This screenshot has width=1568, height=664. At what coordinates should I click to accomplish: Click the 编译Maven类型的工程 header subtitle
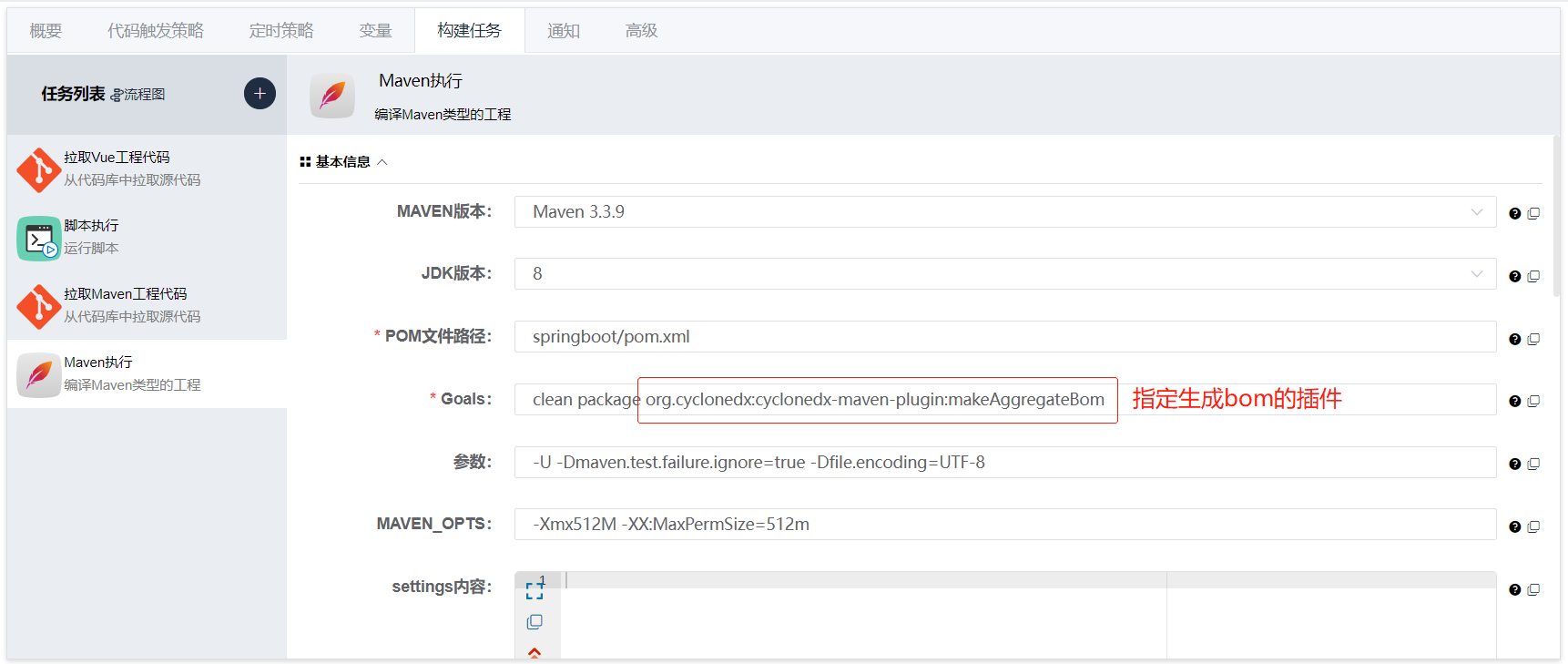tap(443, 115)
